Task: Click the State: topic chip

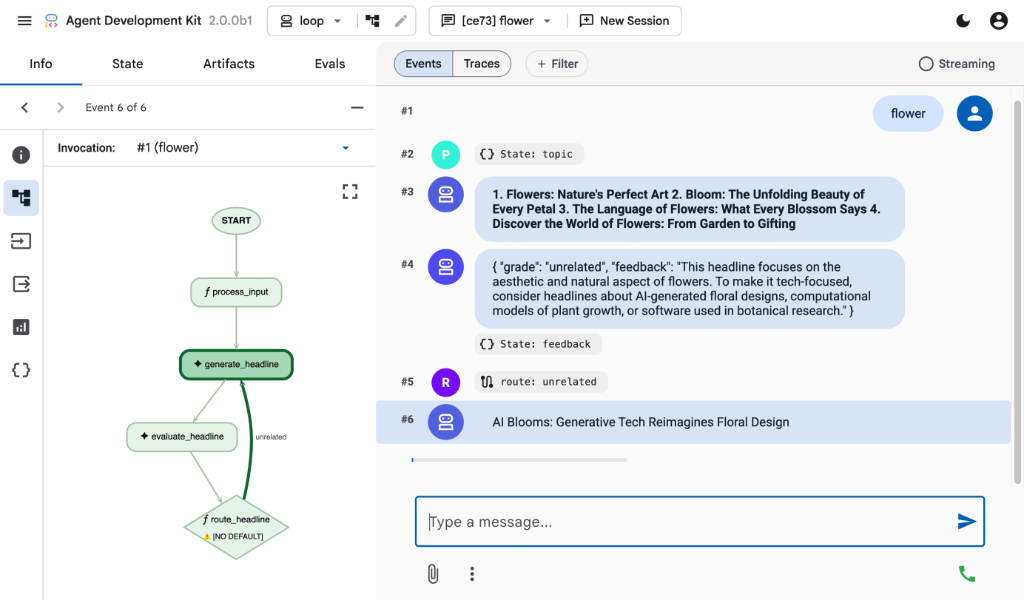Action: [x=528, y=155]
